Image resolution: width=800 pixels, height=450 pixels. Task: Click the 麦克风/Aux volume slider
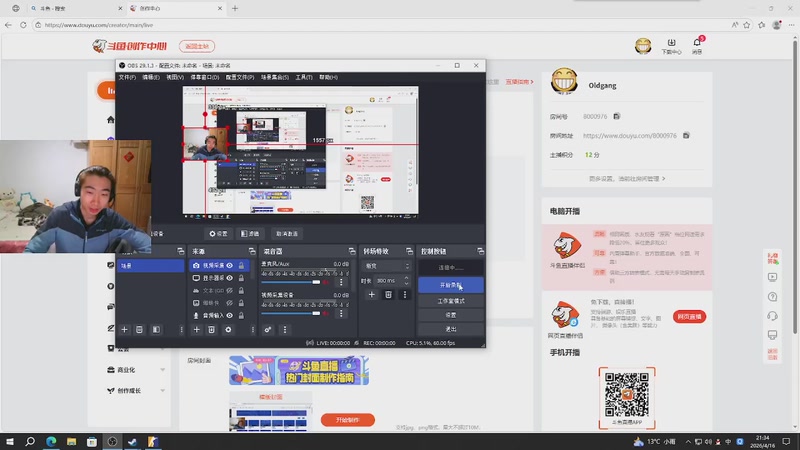coord(291,282)
